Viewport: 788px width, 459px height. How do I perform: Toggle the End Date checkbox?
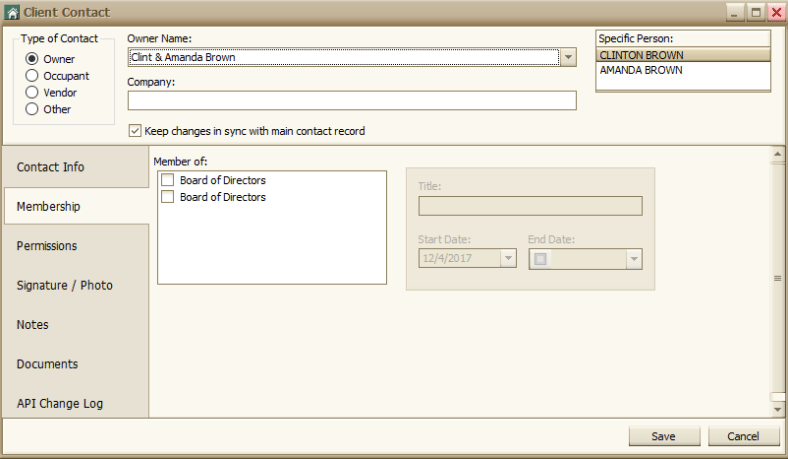pyautogui.click(x=540, y=259)
